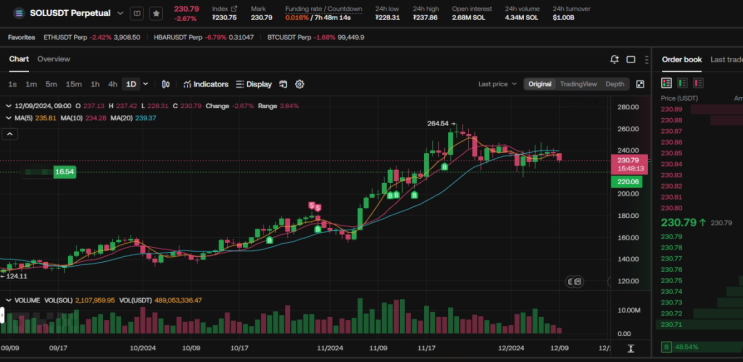Open the SOLUSDT Perpetual pair selector dropdown

click(x=120, y=13)
